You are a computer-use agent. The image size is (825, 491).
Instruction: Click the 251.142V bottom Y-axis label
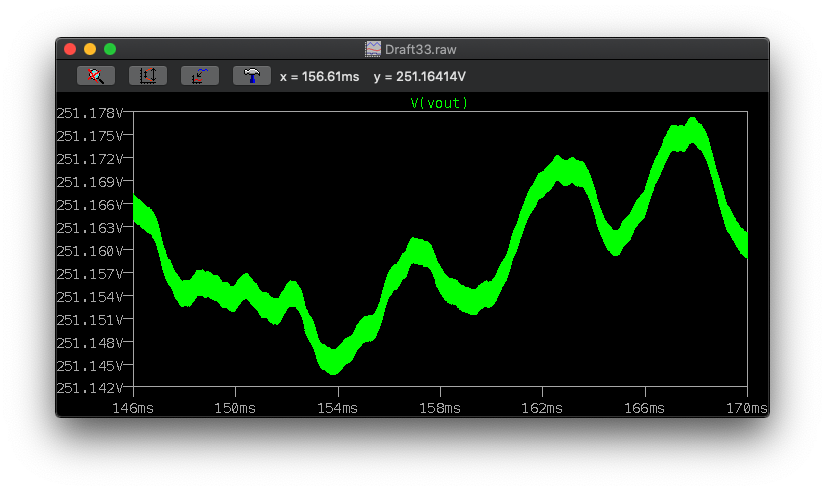(90, 388)
